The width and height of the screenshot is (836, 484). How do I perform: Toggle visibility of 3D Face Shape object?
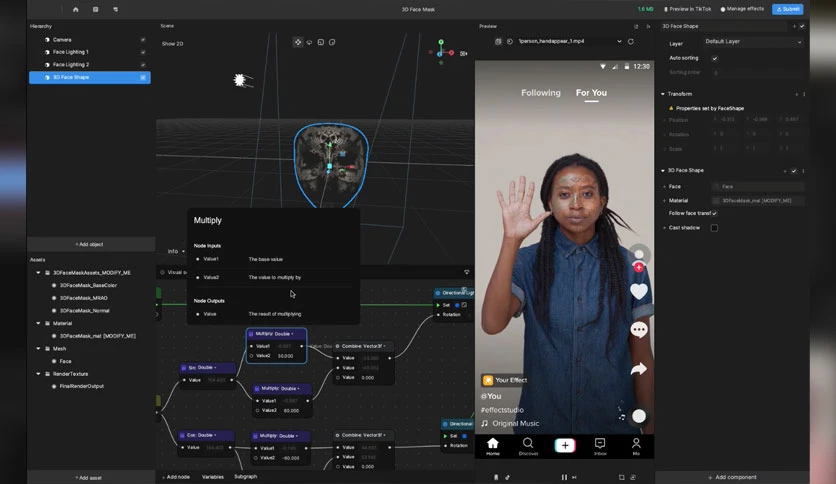143,77
